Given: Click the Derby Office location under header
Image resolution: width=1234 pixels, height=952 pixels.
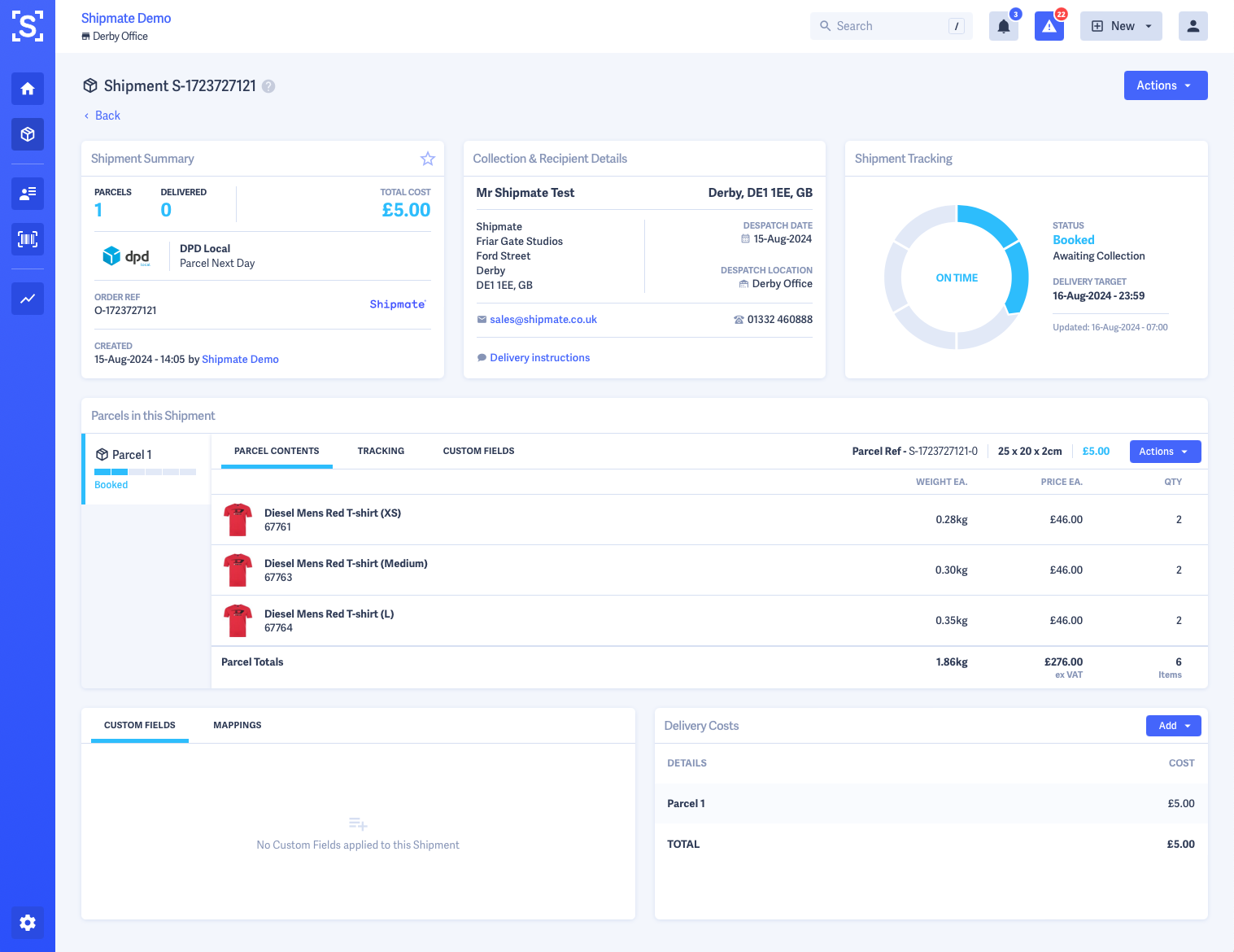Looking at the screenshot, I should 115,37.
